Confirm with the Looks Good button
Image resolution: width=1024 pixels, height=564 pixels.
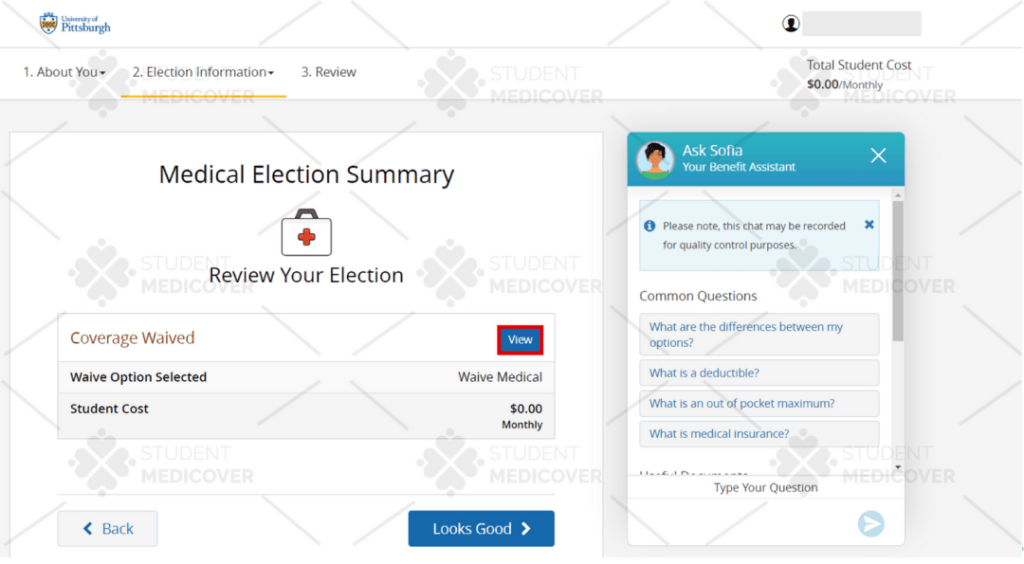click(x=481, y=528)
